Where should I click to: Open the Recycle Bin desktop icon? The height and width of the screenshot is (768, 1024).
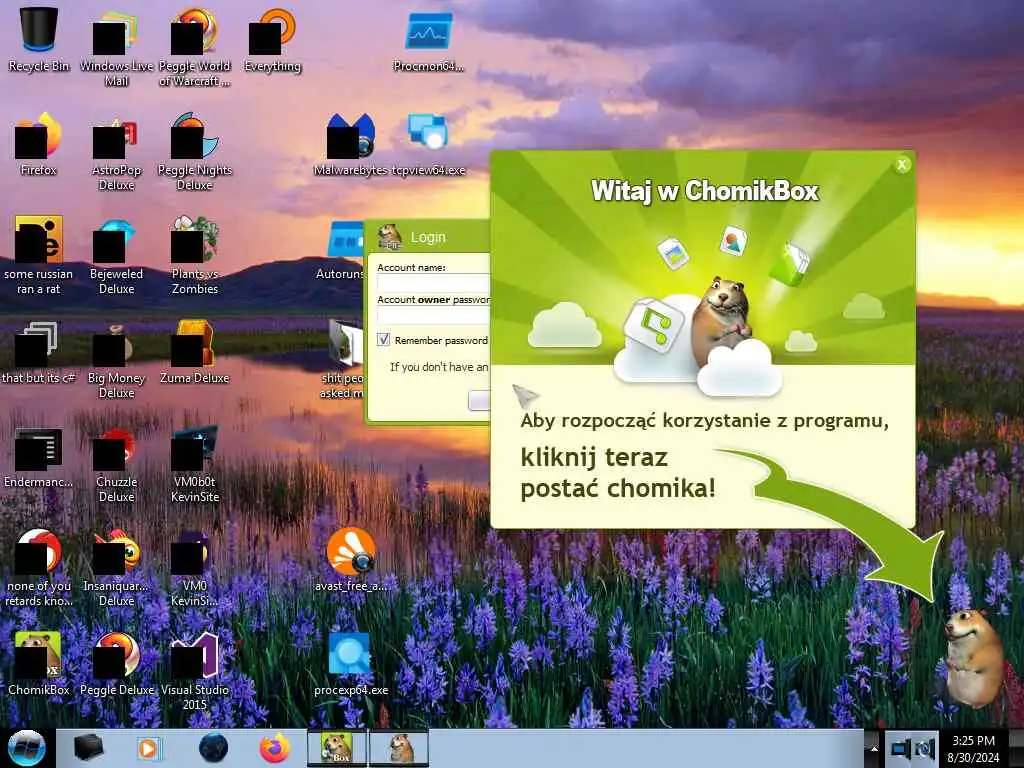(x=39, y=39)
